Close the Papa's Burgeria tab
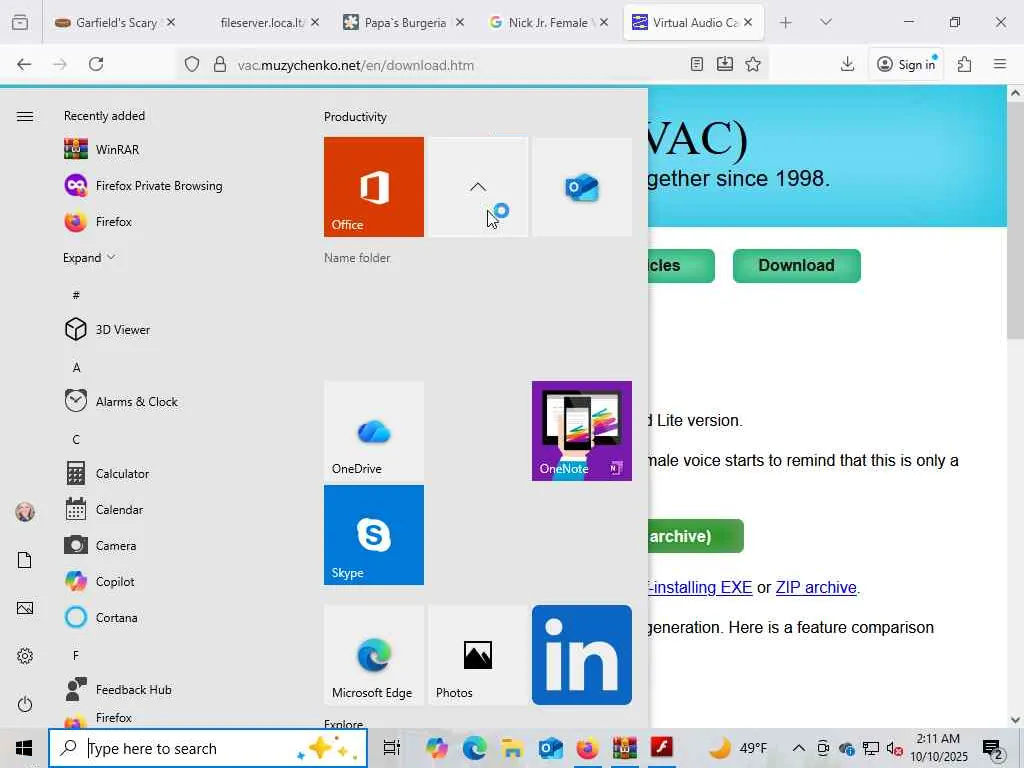Screen dimensions: 1024x768 coord(460,22)
